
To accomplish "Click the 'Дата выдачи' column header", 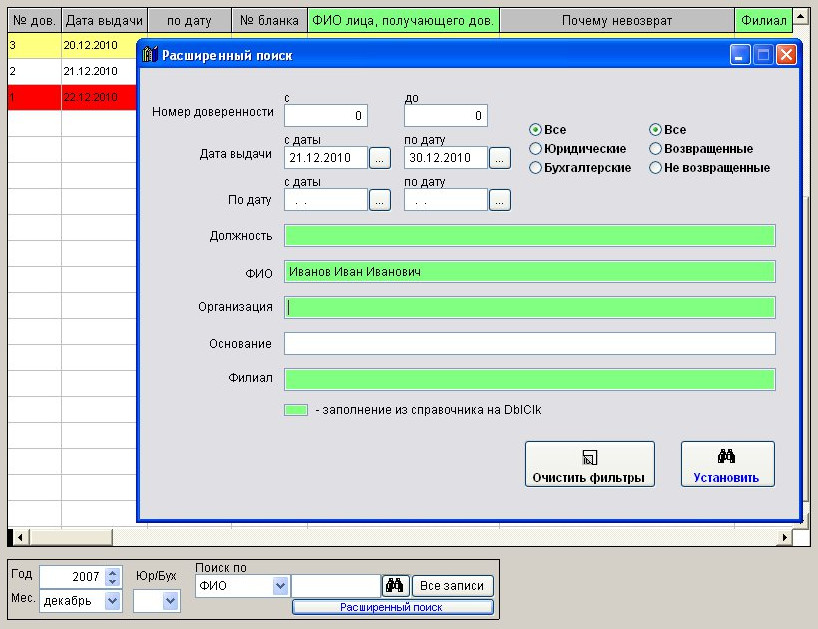I will coord(104,21).
